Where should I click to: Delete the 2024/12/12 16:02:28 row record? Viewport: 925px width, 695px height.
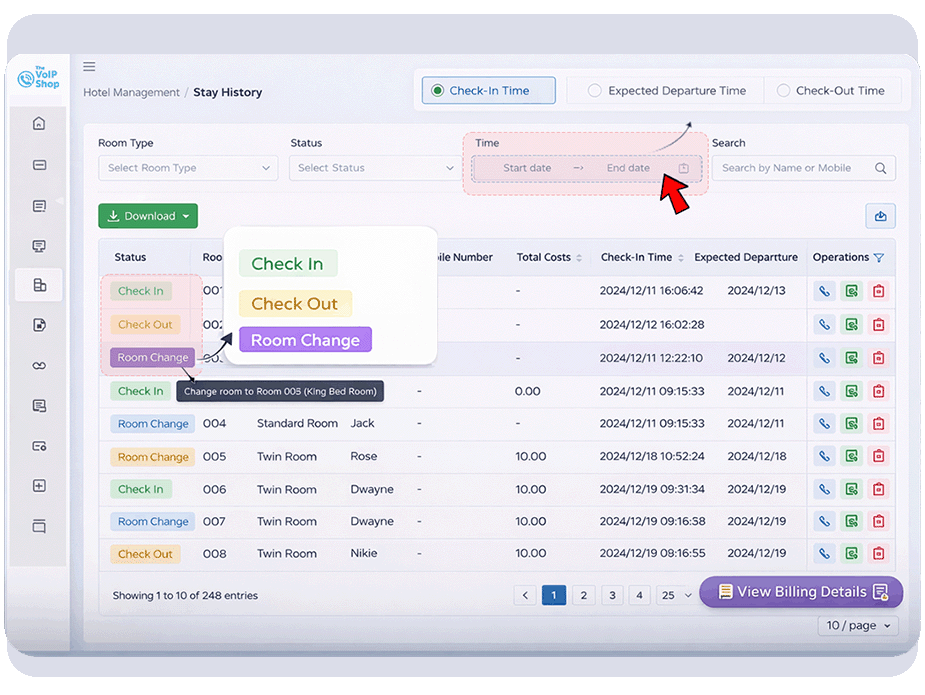878,324
